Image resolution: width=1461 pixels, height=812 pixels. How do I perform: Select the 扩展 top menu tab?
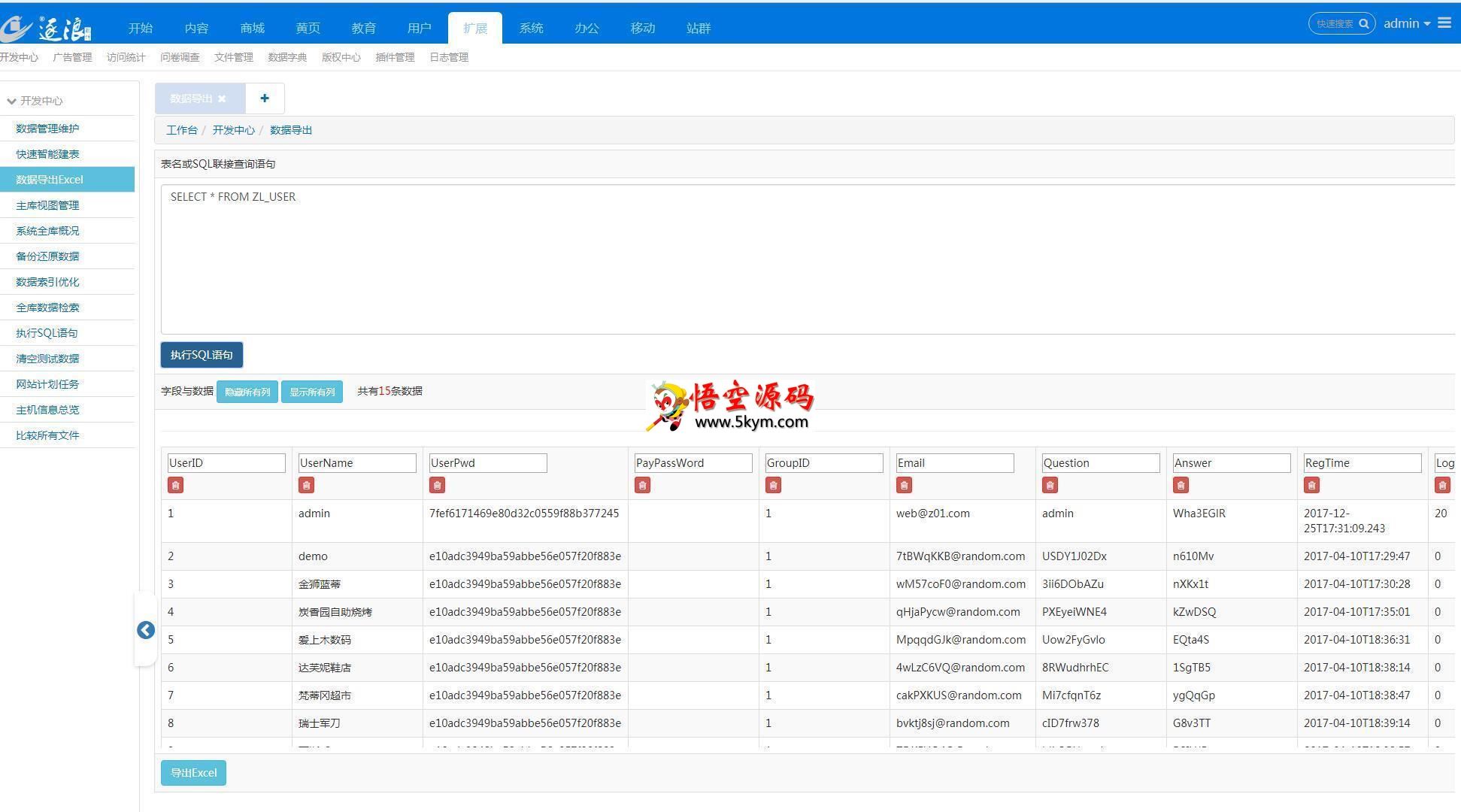pyautogui.click(x=475, y=29)
